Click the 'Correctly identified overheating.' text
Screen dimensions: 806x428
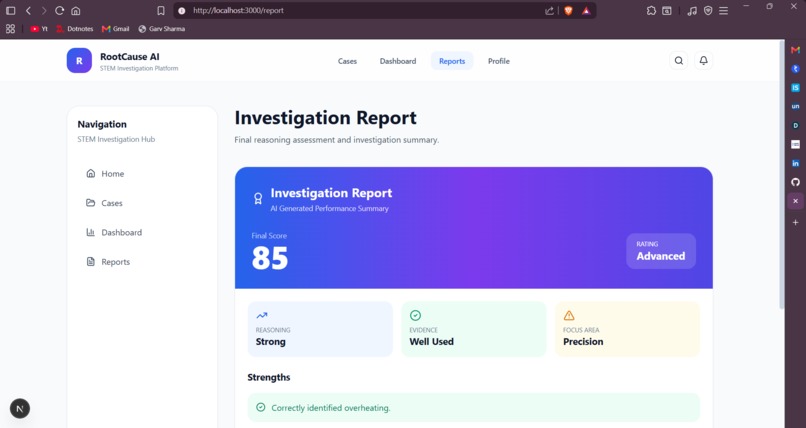(331, 408)
